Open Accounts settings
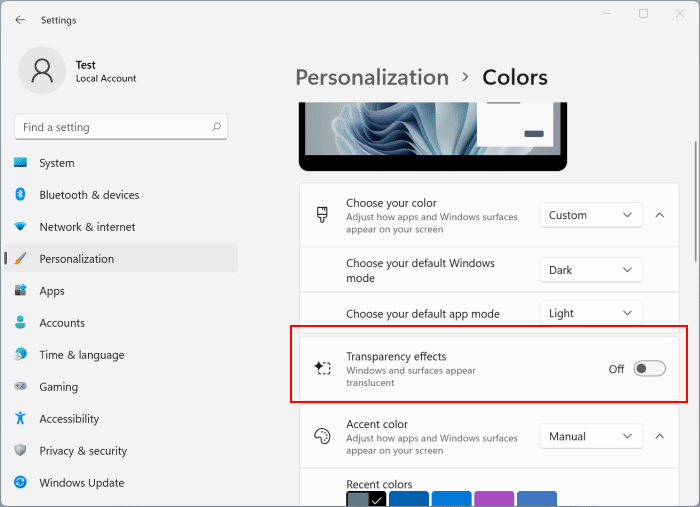 click(x=121, y=323)
